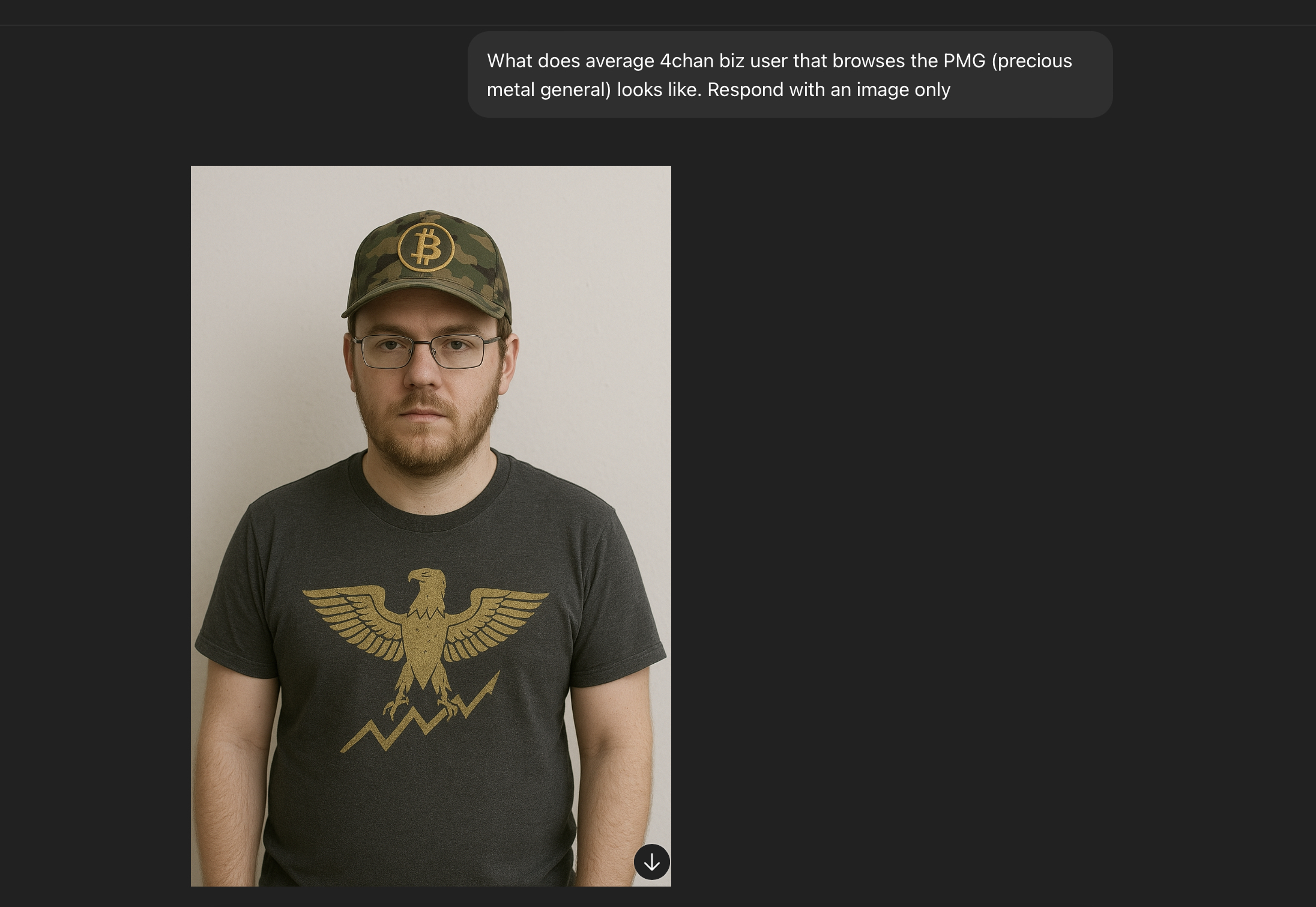Click the scroll-to-bottom down arrow button
The height and width of the screenshot is (907, 1316).
651,862
